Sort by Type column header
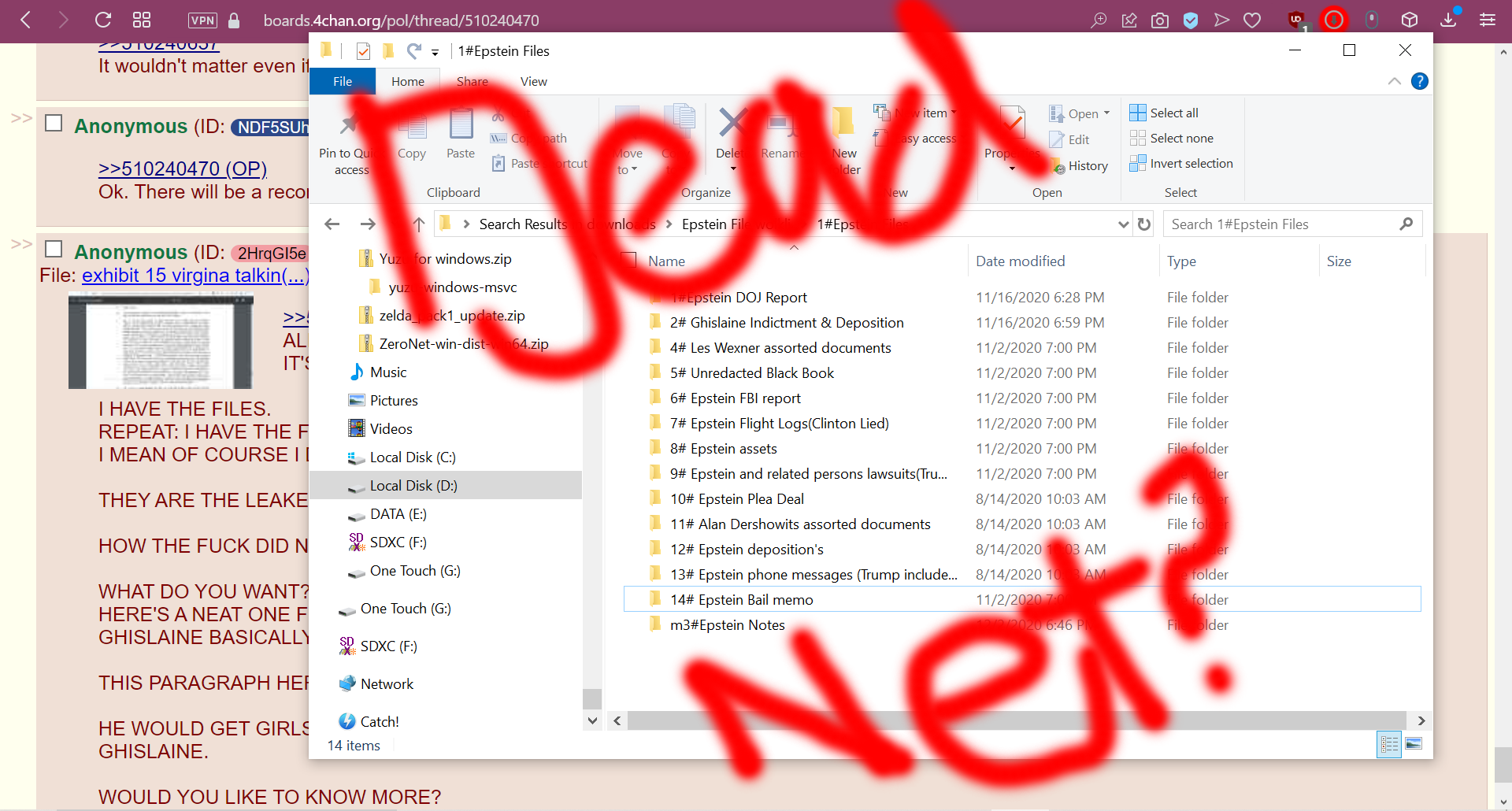Viewport: 1512px width, 811px height. pos(1181,261)
